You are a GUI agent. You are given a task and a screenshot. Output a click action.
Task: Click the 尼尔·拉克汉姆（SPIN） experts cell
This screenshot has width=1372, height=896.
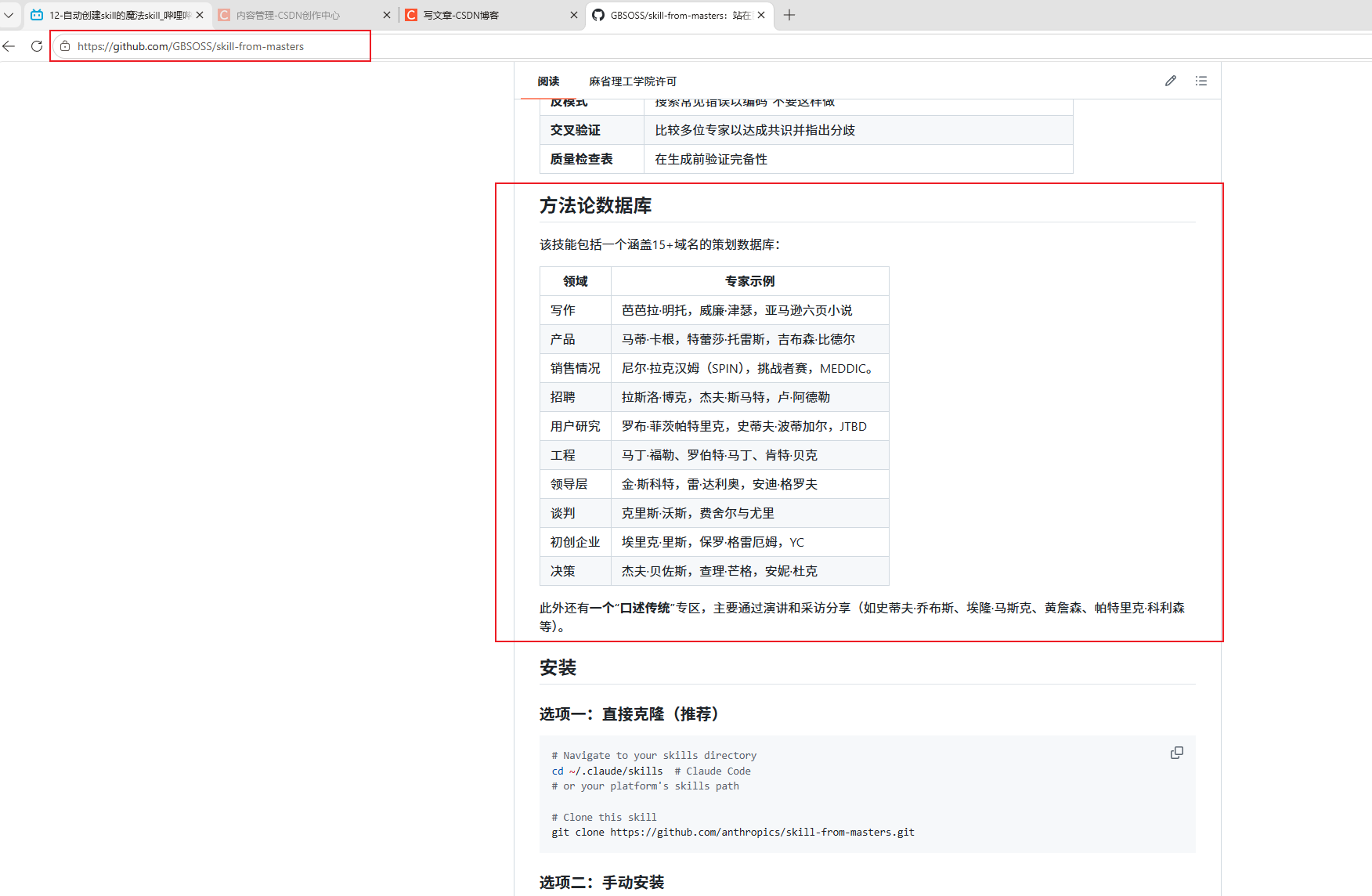coord(750,368)
